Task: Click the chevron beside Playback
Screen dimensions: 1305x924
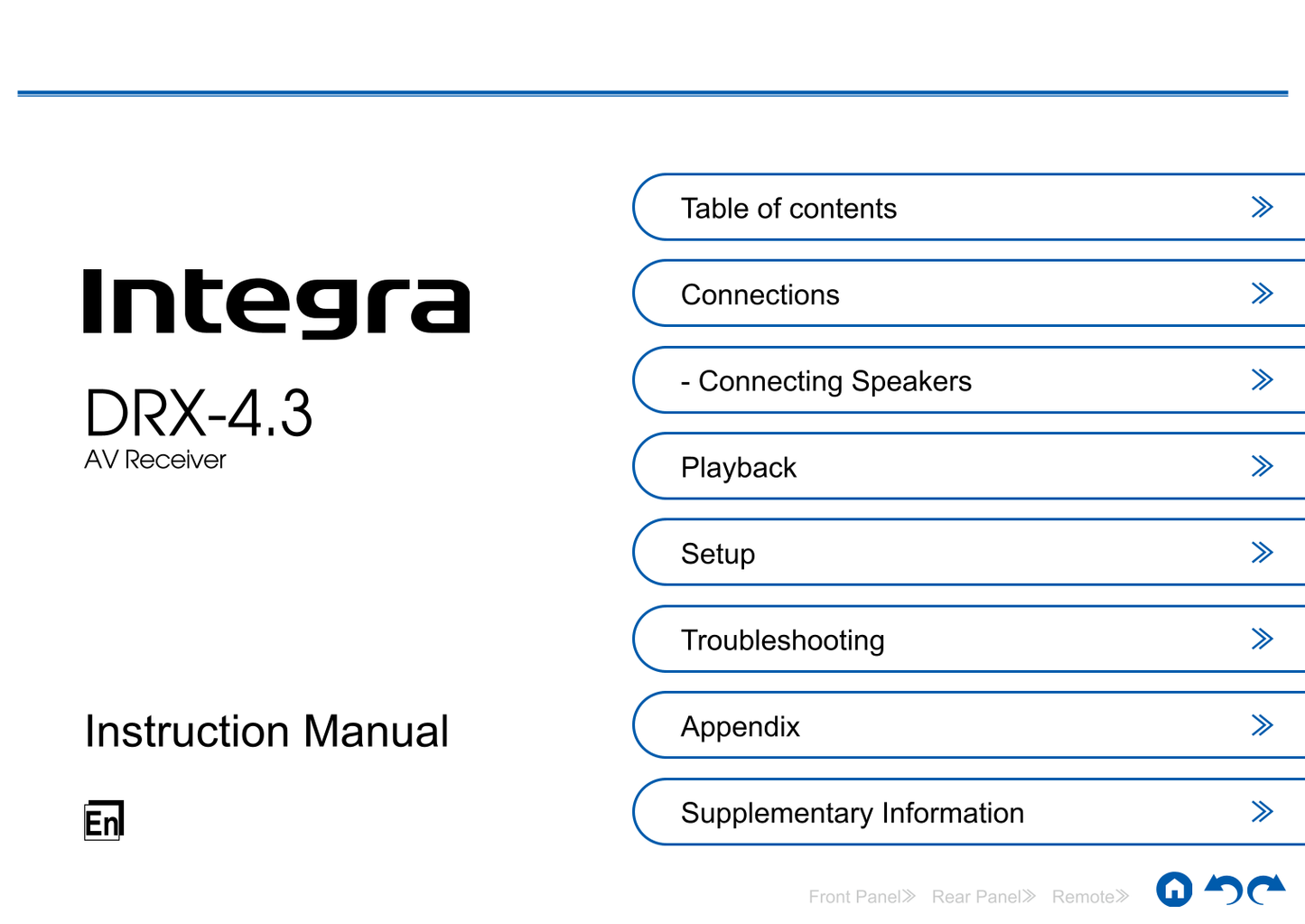Action: pos(1262,467)
